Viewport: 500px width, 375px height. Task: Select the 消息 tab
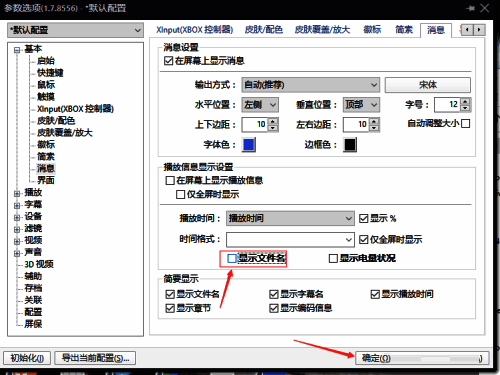click(436, 30)
